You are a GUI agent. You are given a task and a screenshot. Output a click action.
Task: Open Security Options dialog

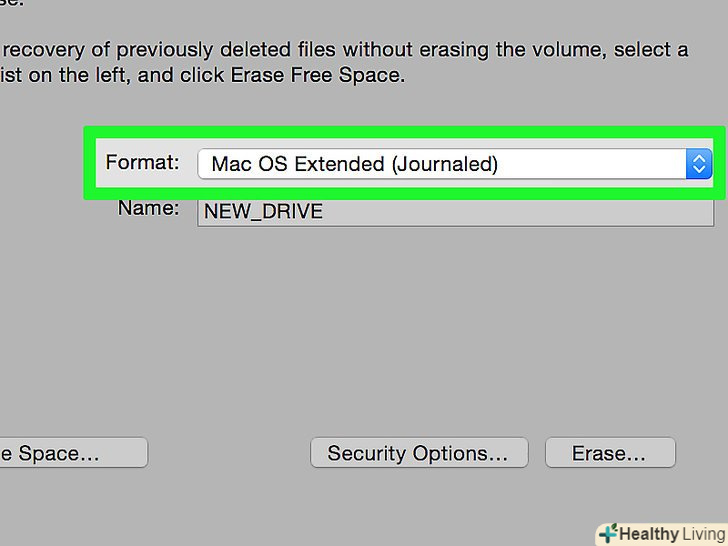pos(417,453)
